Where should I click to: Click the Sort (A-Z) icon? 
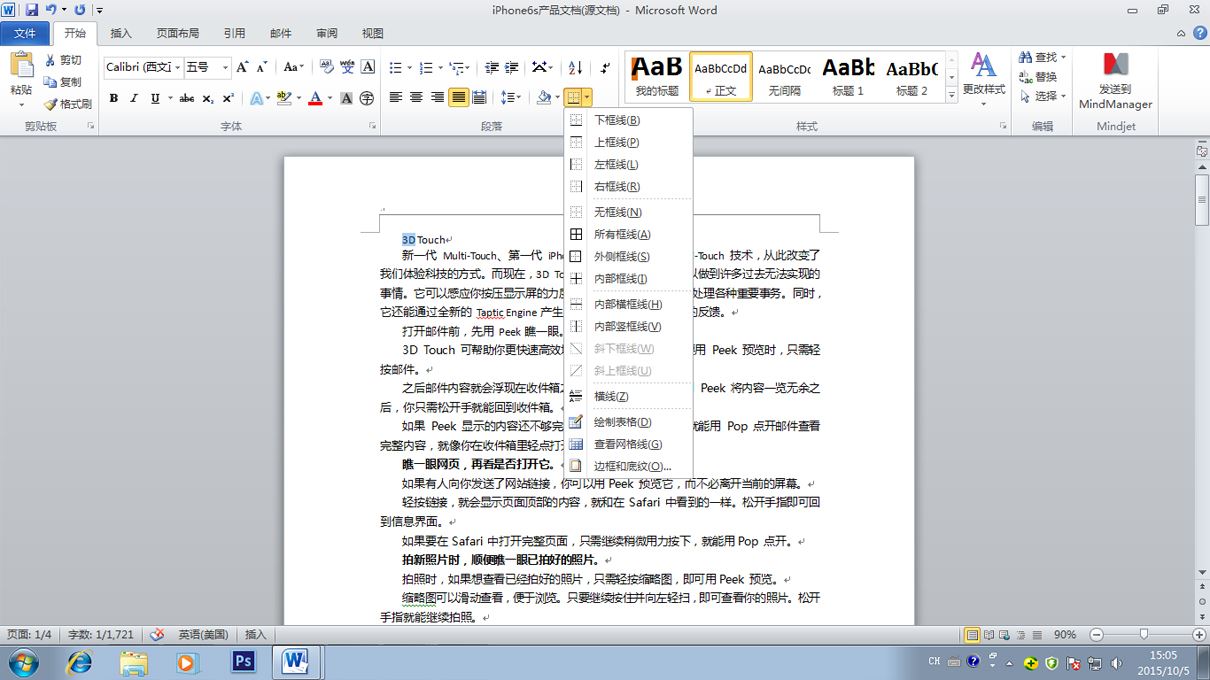click(x=575, y=67)
